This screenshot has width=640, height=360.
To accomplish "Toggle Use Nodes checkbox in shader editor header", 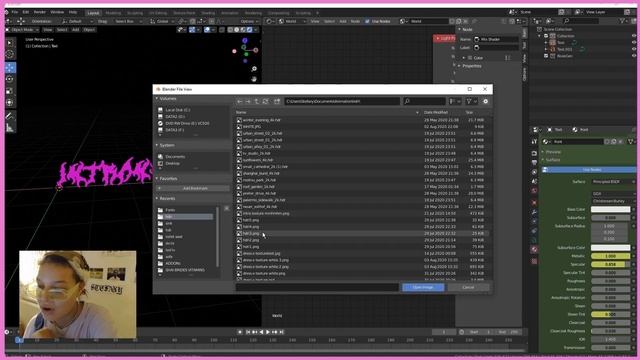I will (x=367, y=21).
